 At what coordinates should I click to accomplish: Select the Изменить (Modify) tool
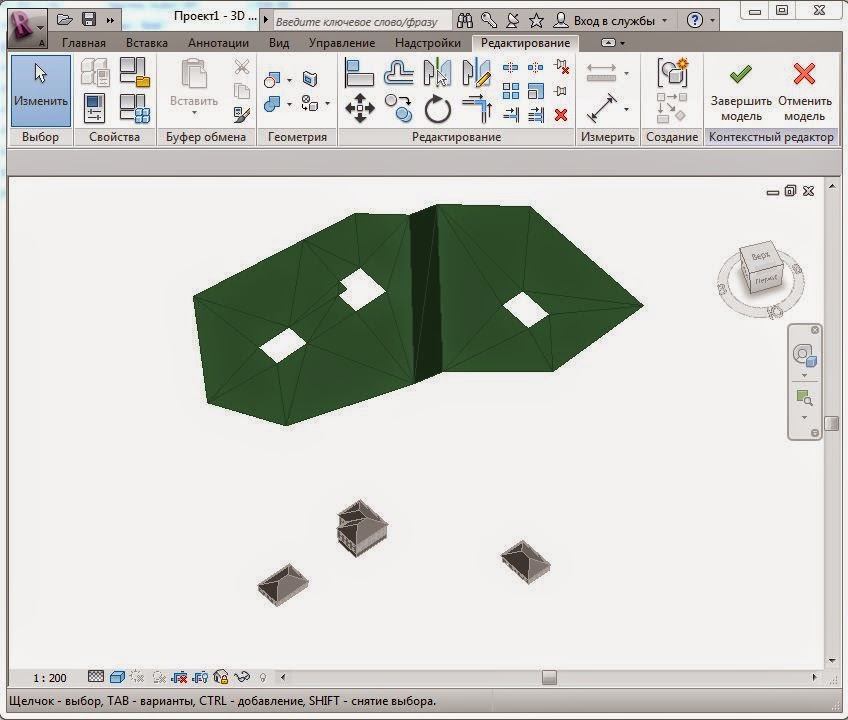(x=41, y=91)
